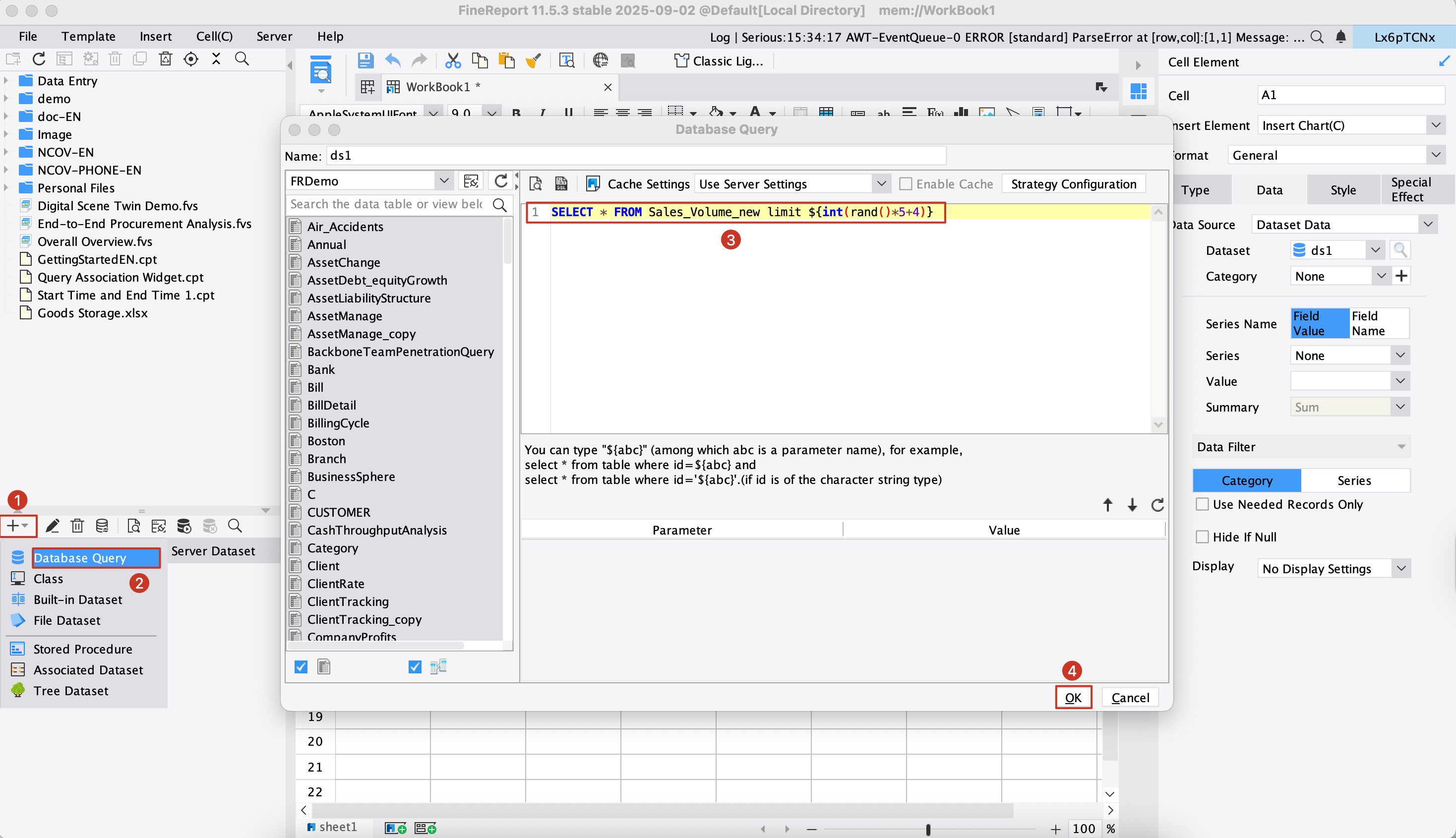This screenshot has height=838, width=1456.
Task: Click the Save icon in main toolbar
Action: (365, 60)
